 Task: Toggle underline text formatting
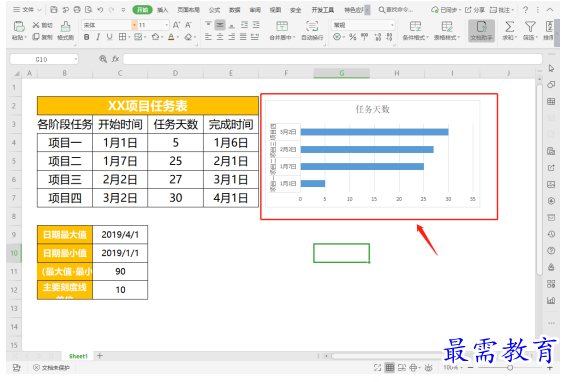110,37
